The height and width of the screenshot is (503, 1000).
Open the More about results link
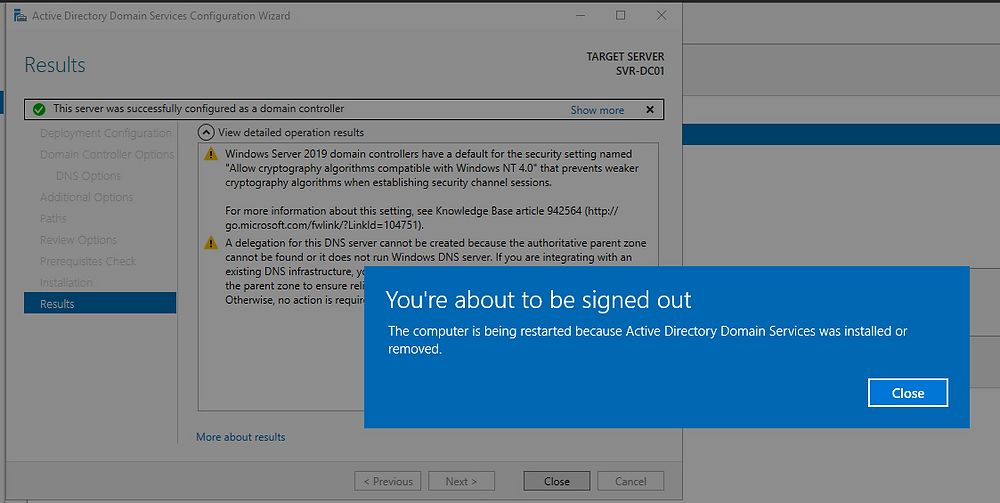[x=240, y=437]
